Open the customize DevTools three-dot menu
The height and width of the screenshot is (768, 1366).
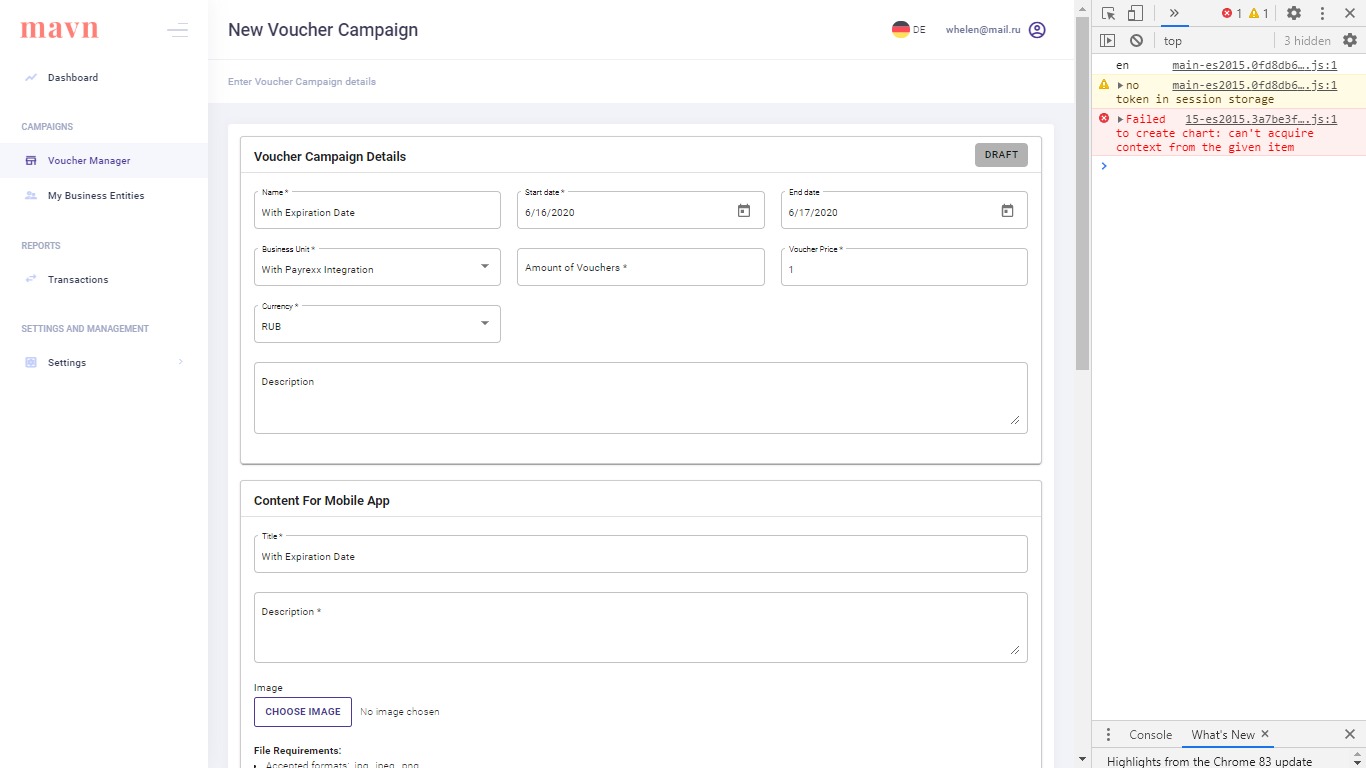point(1321,13)
